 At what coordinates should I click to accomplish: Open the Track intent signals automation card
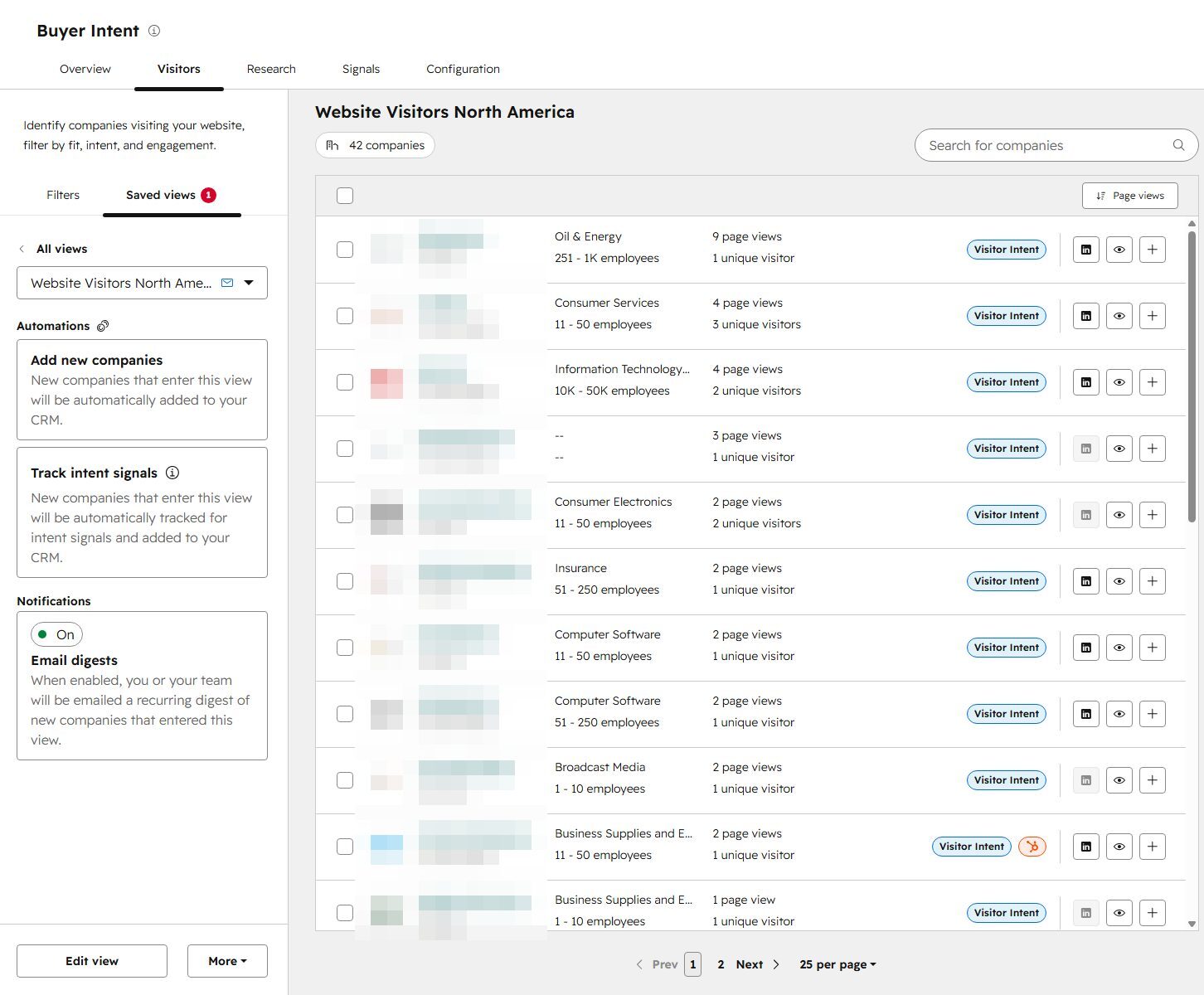142,512
